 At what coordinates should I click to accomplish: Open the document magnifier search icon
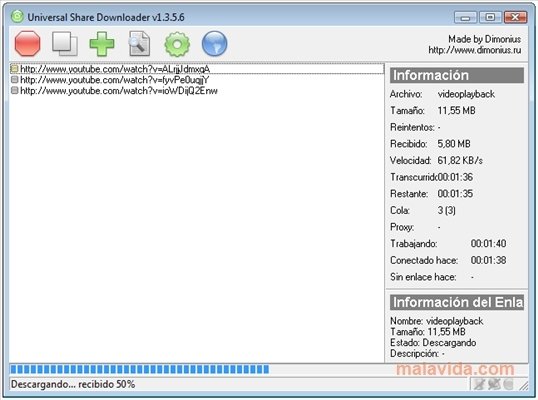[139, 44]
